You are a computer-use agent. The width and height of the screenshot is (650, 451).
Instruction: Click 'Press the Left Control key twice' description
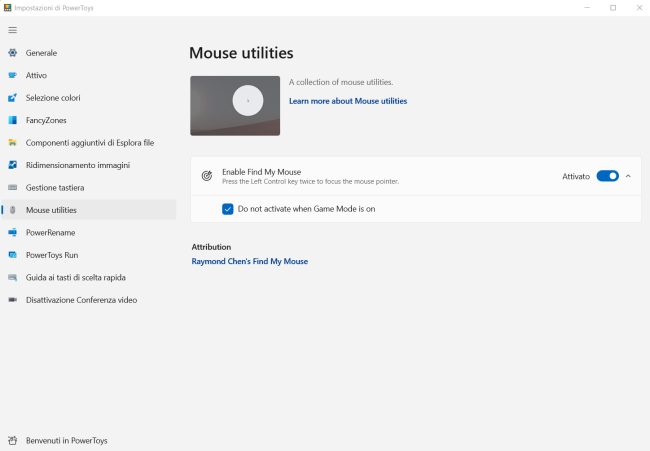310,182
